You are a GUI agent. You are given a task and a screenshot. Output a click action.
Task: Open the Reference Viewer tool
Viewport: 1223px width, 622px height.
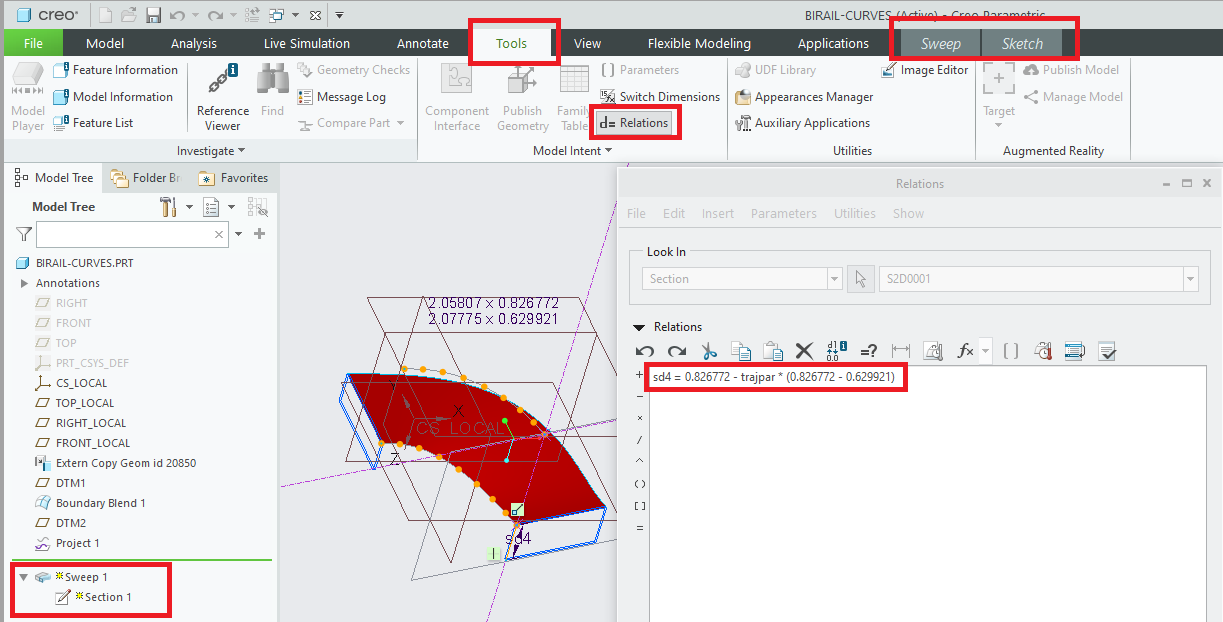[x=222, y=98]
